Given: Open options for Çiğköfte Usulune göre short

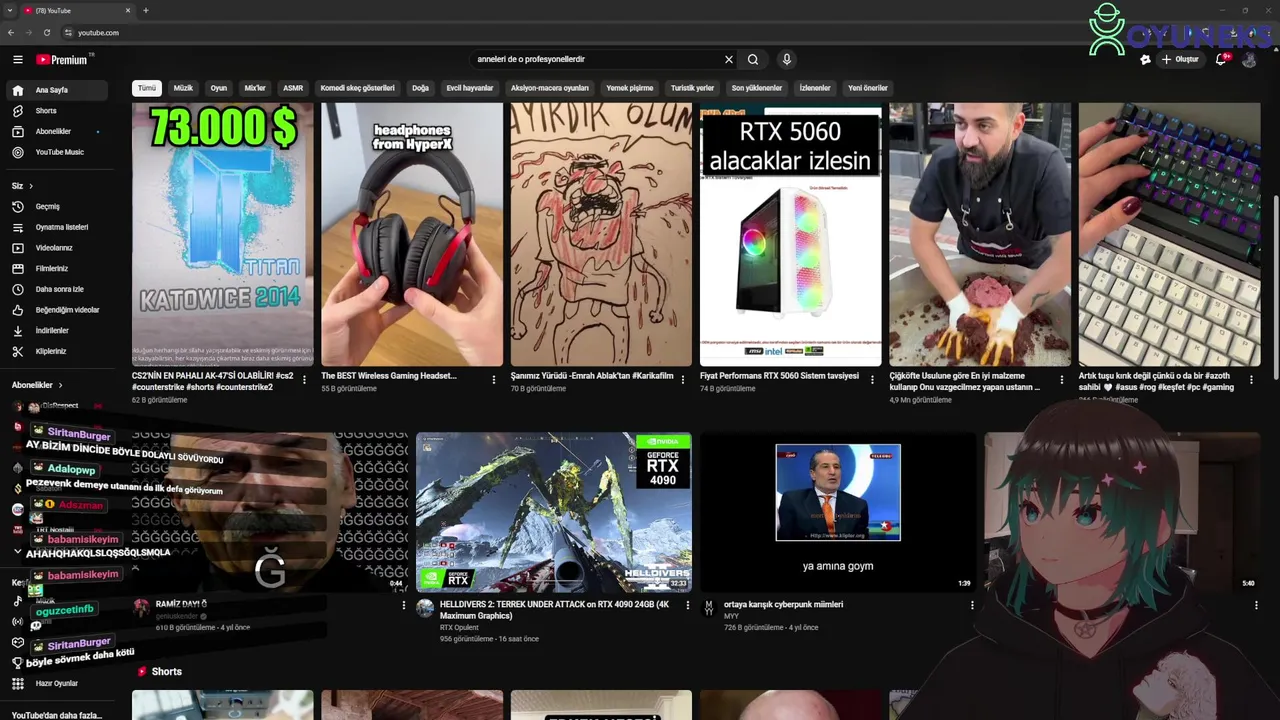Looking at the screenshot, I should click(x=1062, y=380).
